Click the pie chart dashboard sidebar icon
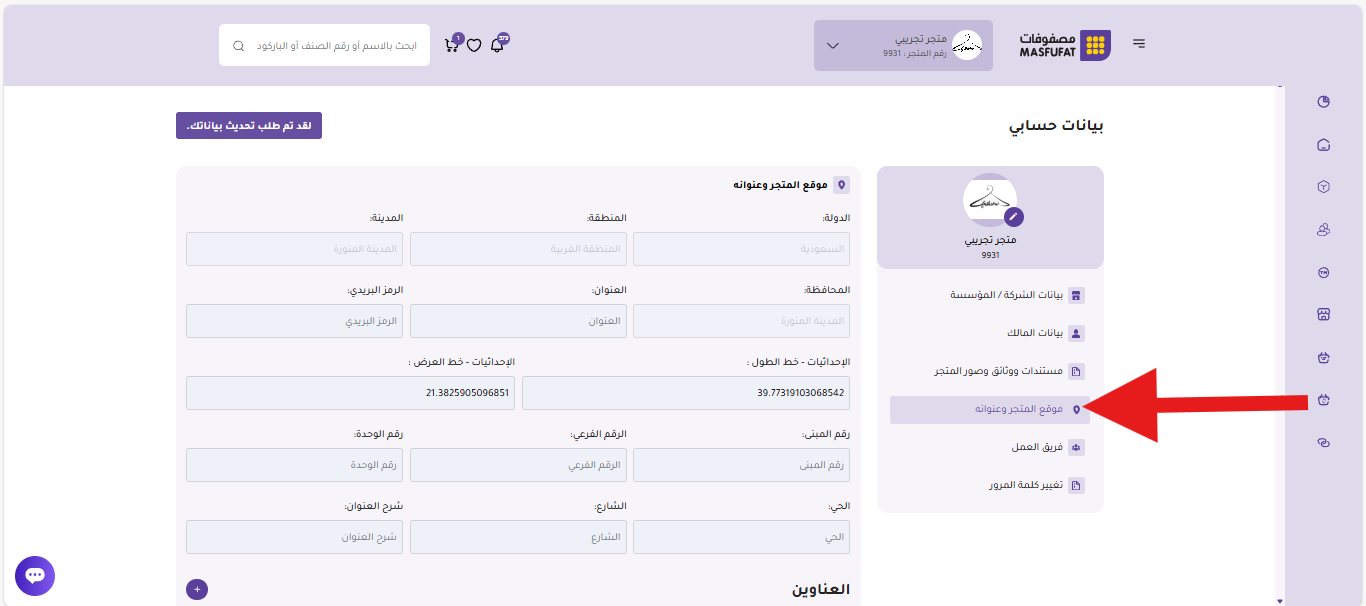Image resolution: width=1366 pixels, height=606 pixels. (1324, 101)
